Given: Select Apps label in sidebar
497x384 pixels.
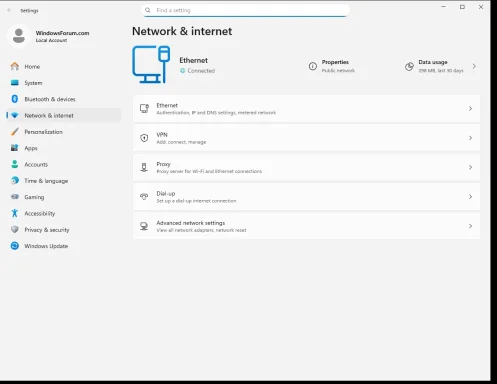Looking at the screenshot, I should coord(31,148).
